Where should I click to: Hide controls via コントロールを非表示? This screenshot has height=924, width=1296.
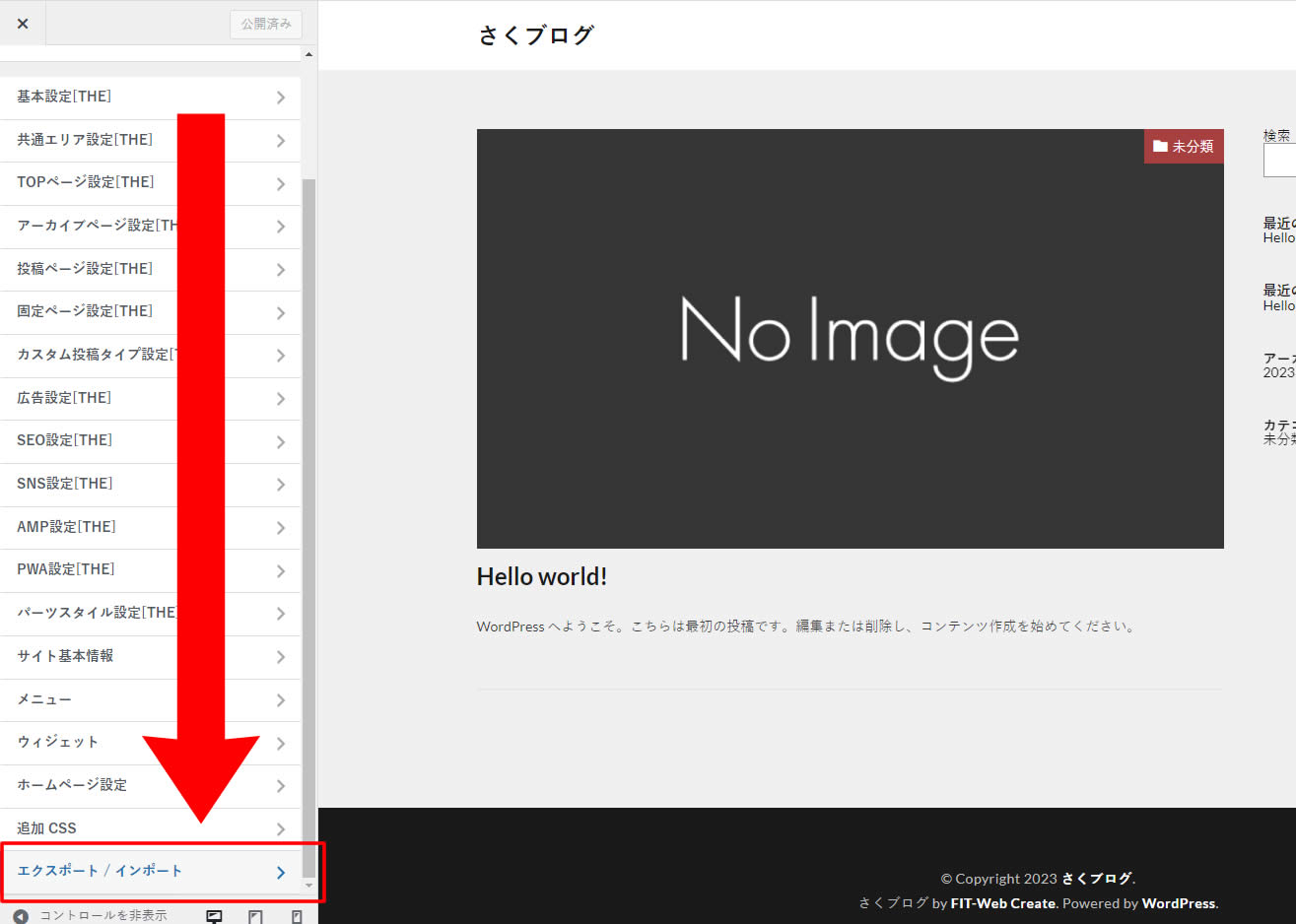90,916
